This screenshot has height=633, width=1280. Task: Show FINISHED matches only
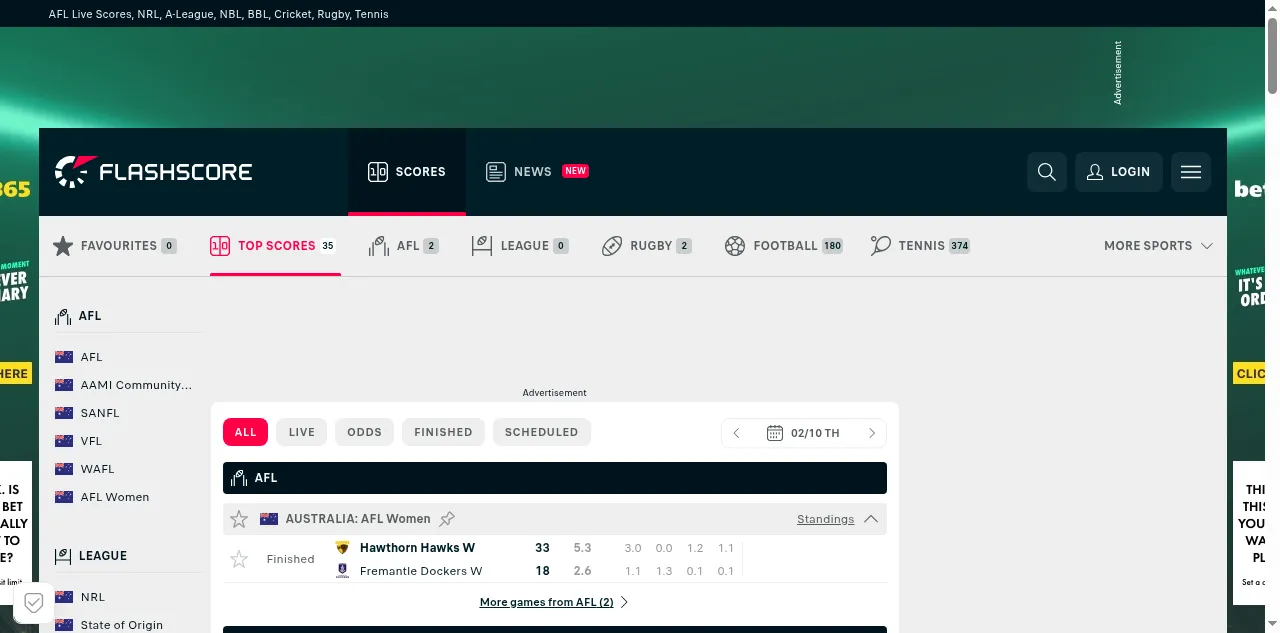click(443, 432)
